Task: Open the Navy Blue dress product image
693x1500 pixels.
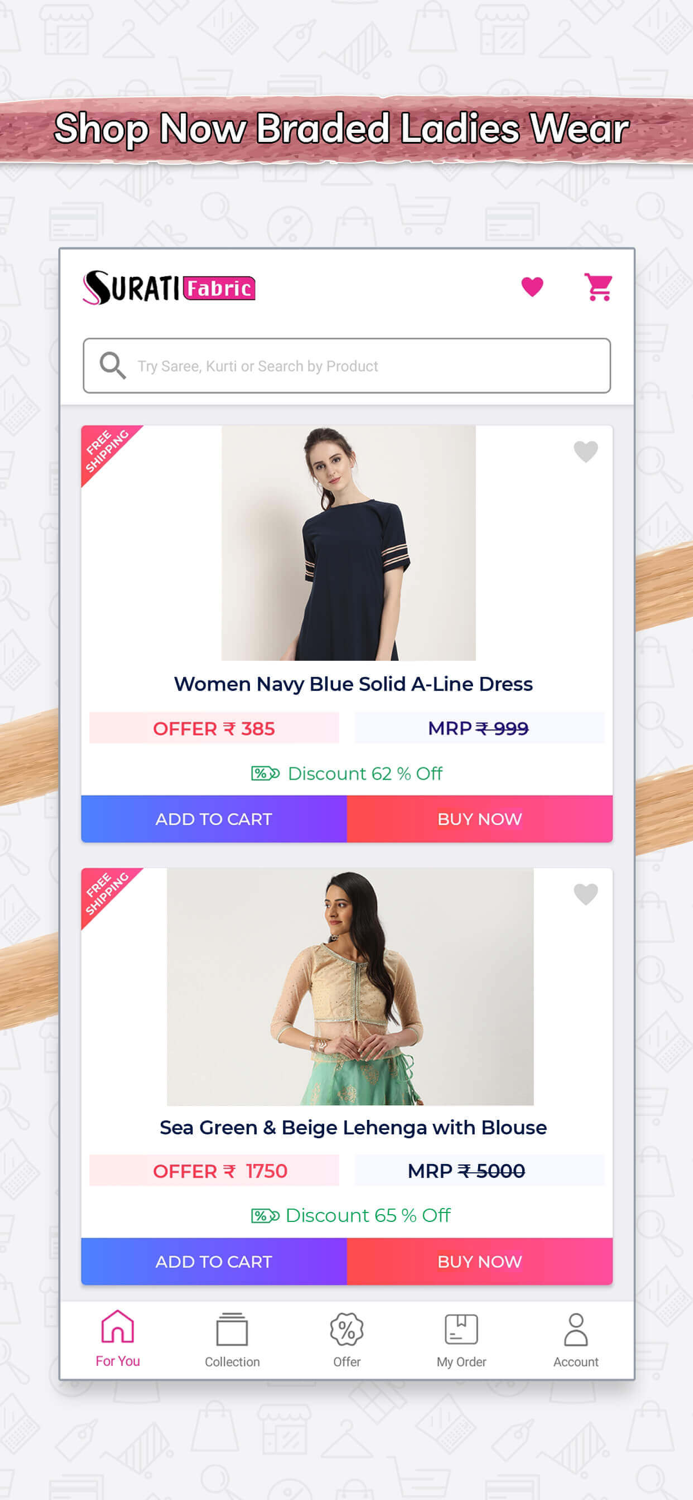Action: (x=349, y=543)
